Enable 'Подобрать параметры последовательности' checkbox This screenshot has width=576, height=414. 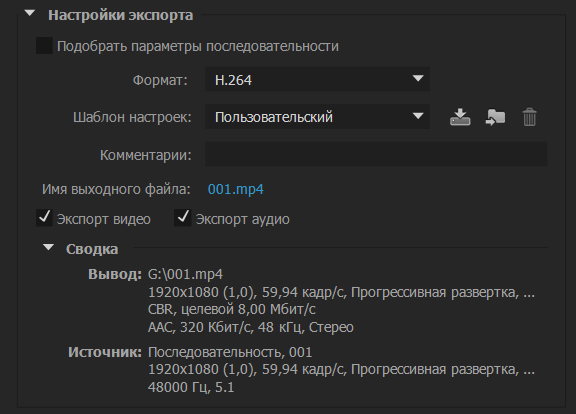click(44, 46)
